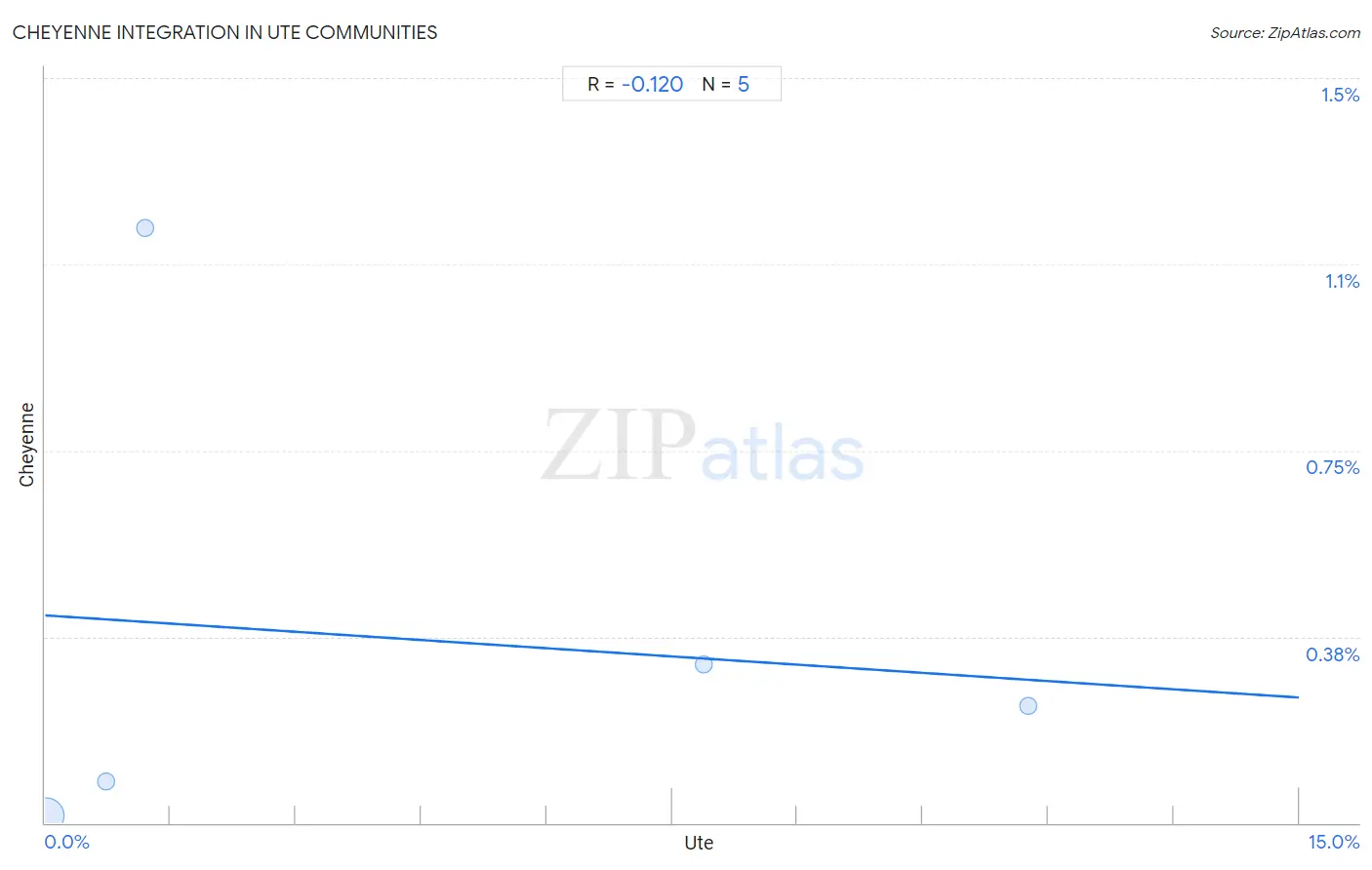This screenshot has width=1372, height=870.
Task: Click the Cheyenne y-axis label
Action: 26,445
